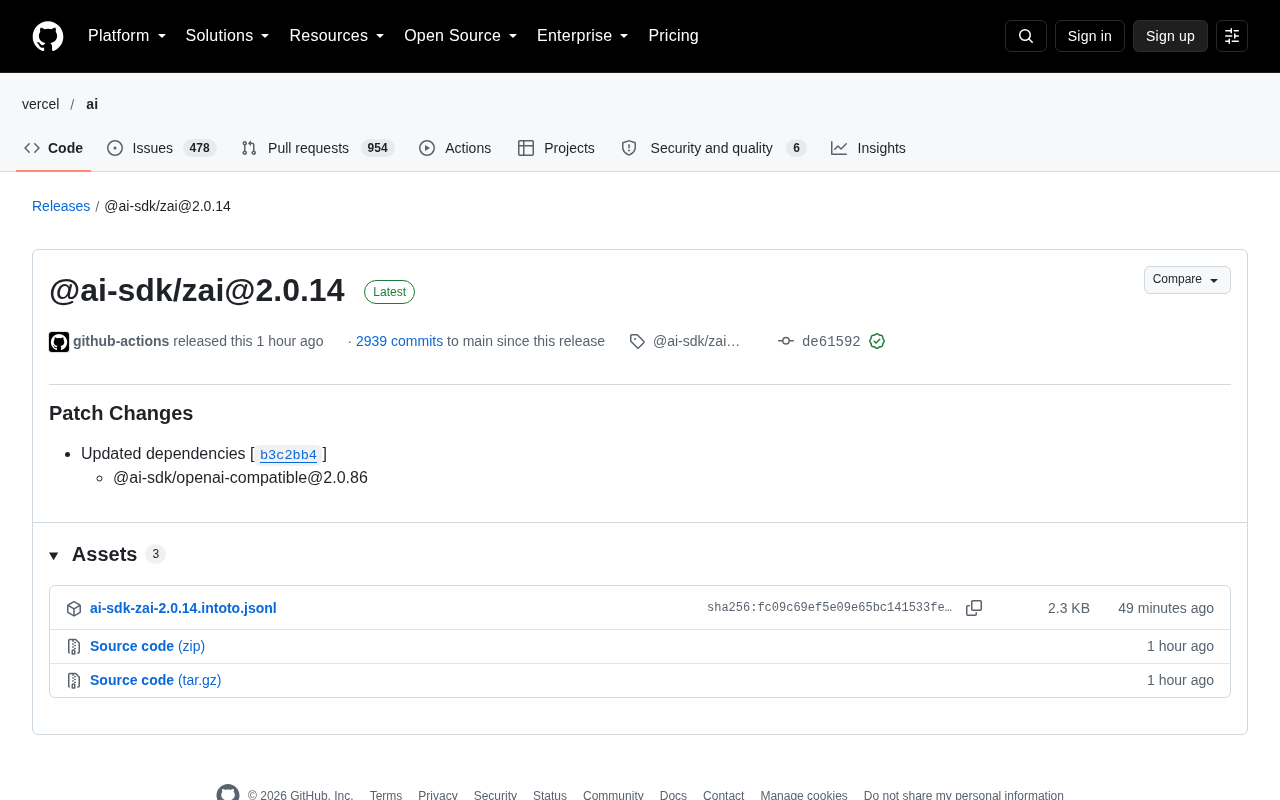Click the GitHub mark in footer
Screen dimensions: 1280x800
tap(228, 794)
